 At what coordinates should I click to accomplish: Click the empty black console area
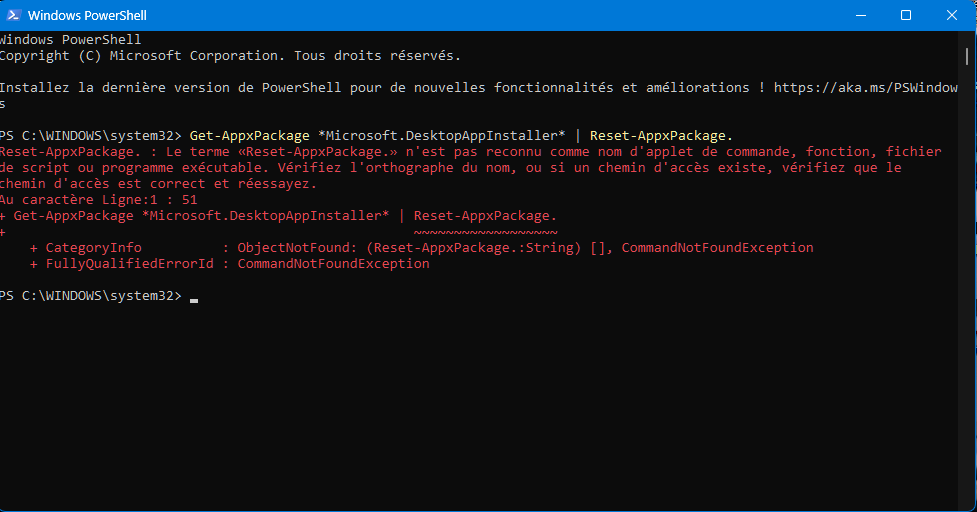click(x=479, y=405)
